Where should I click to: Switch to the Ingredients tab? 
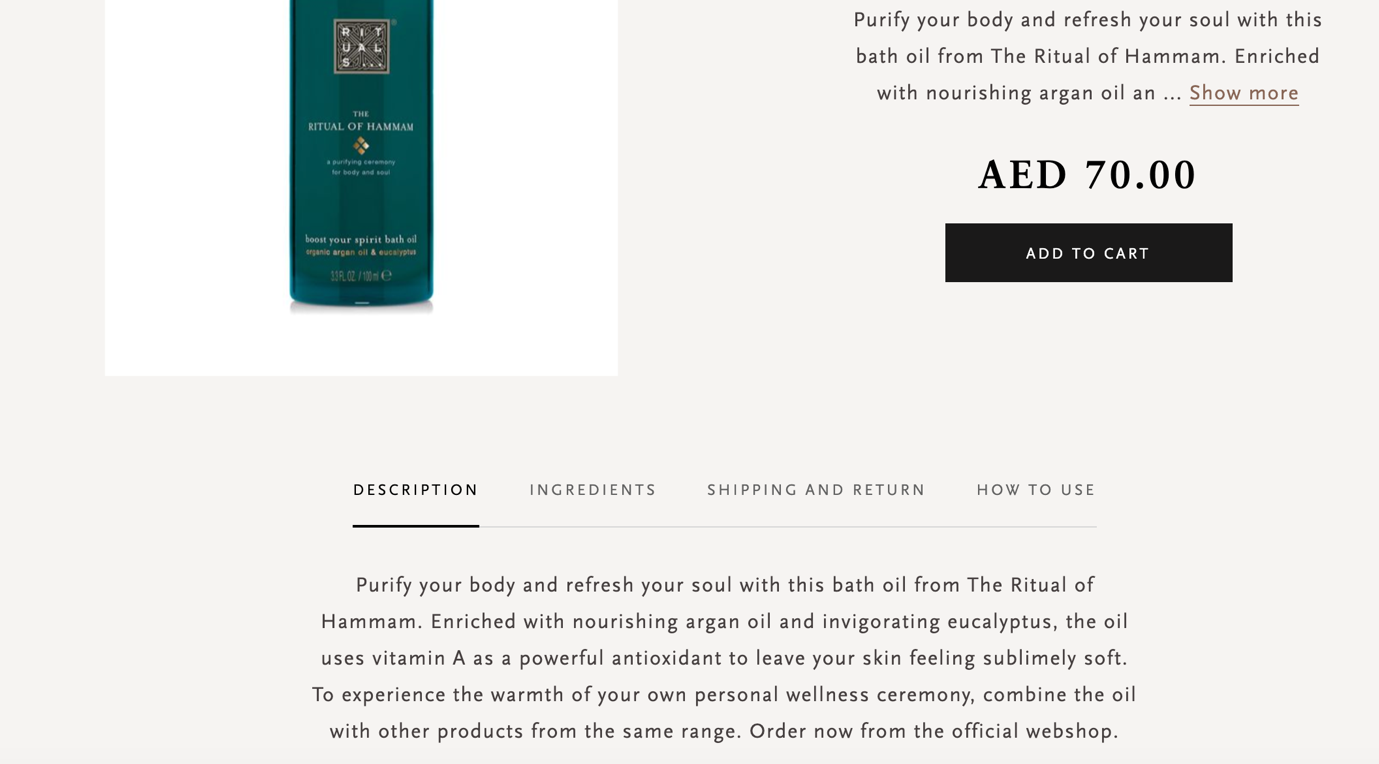point(593,490)
